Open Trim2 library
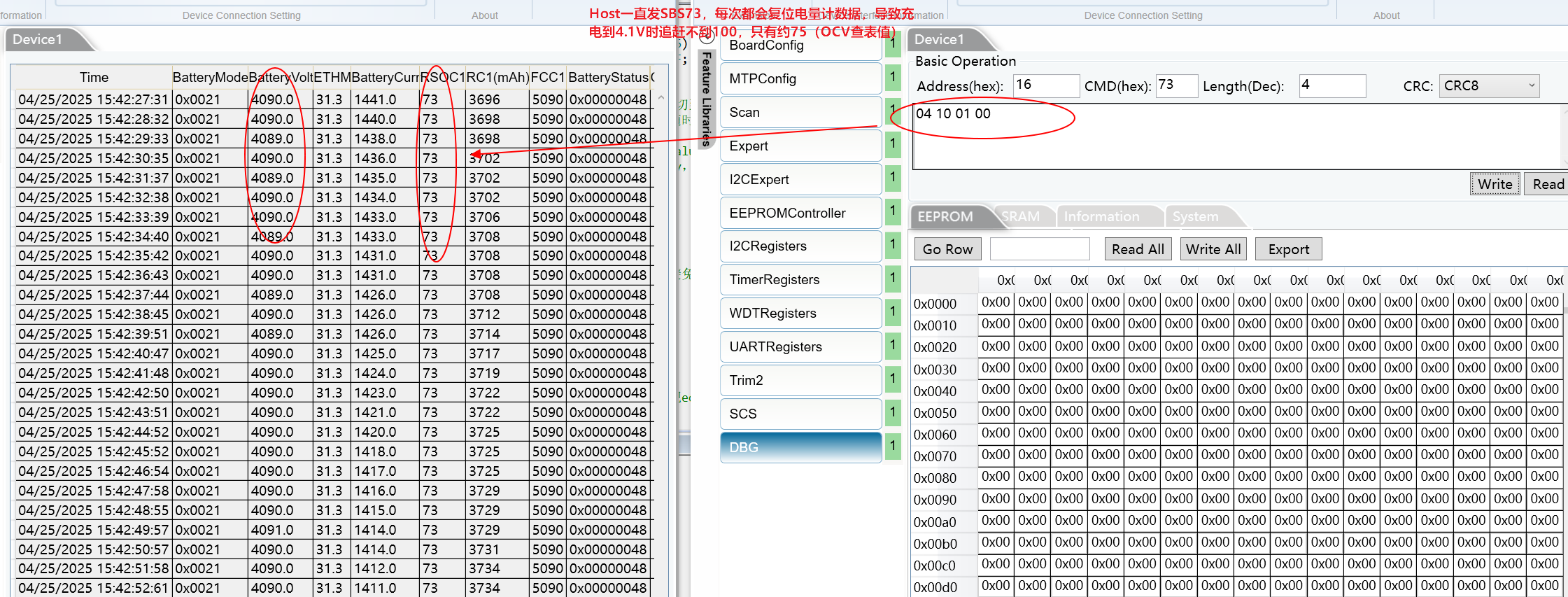 point(800,380)
